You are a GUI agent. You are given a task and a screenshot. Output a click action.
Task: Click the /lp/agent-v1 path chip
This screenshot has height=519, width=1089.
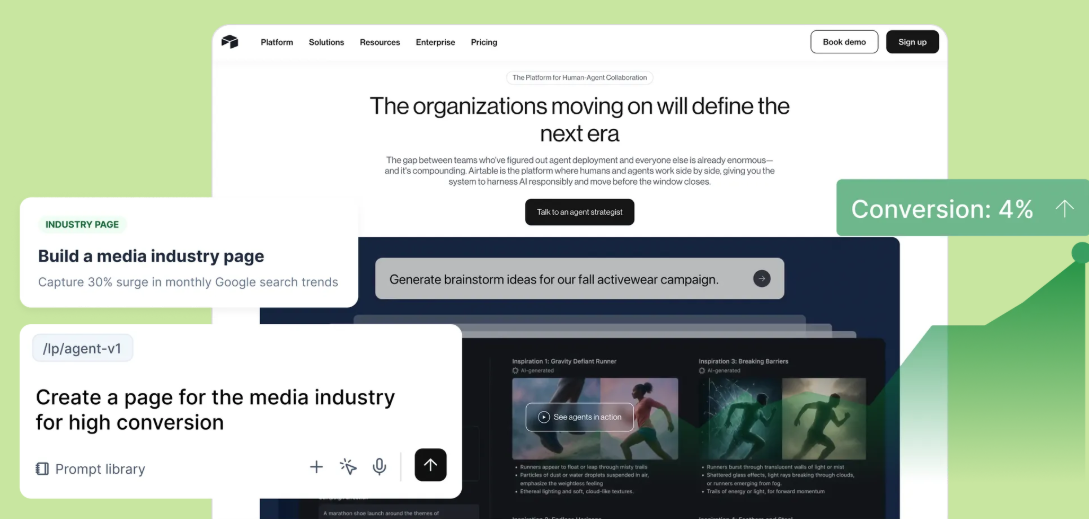click(x=83, y=348)
